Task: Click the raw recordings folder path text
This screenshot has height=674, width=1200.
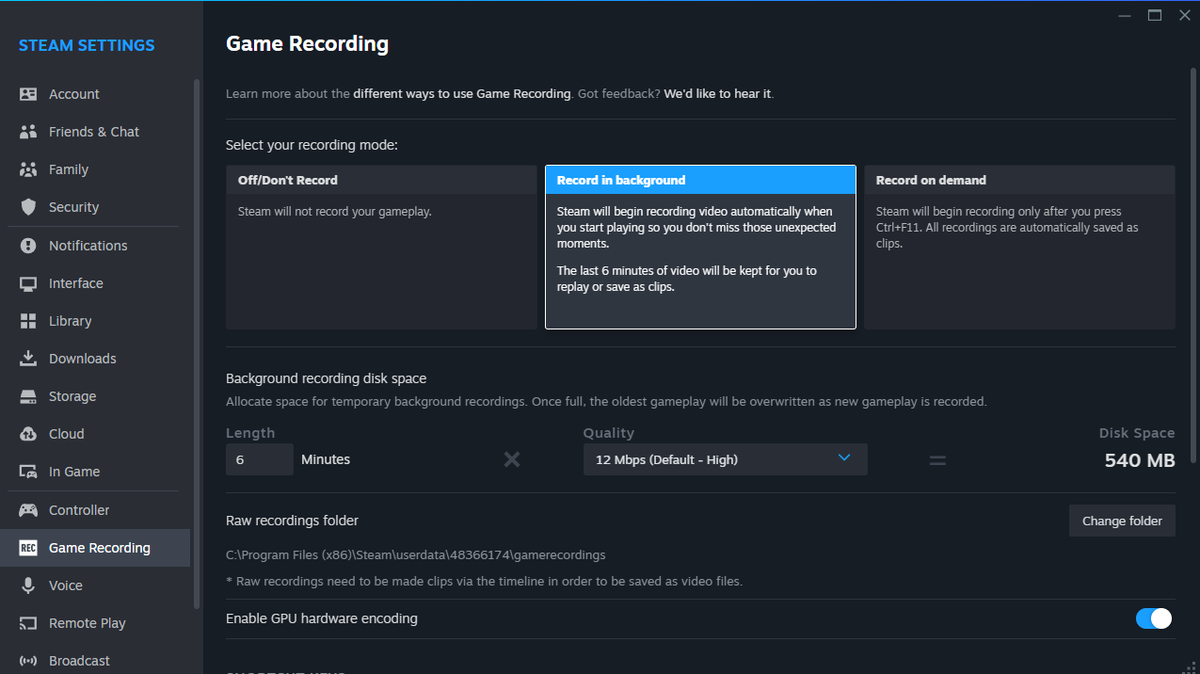Action: (x=415, y=554)
